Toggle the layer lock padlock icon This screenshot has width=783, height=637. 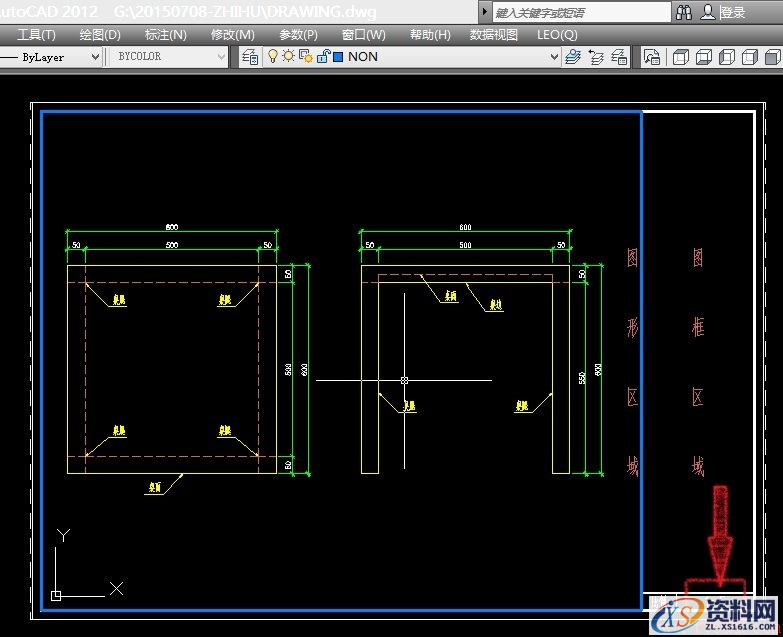[x=322, y=57]
